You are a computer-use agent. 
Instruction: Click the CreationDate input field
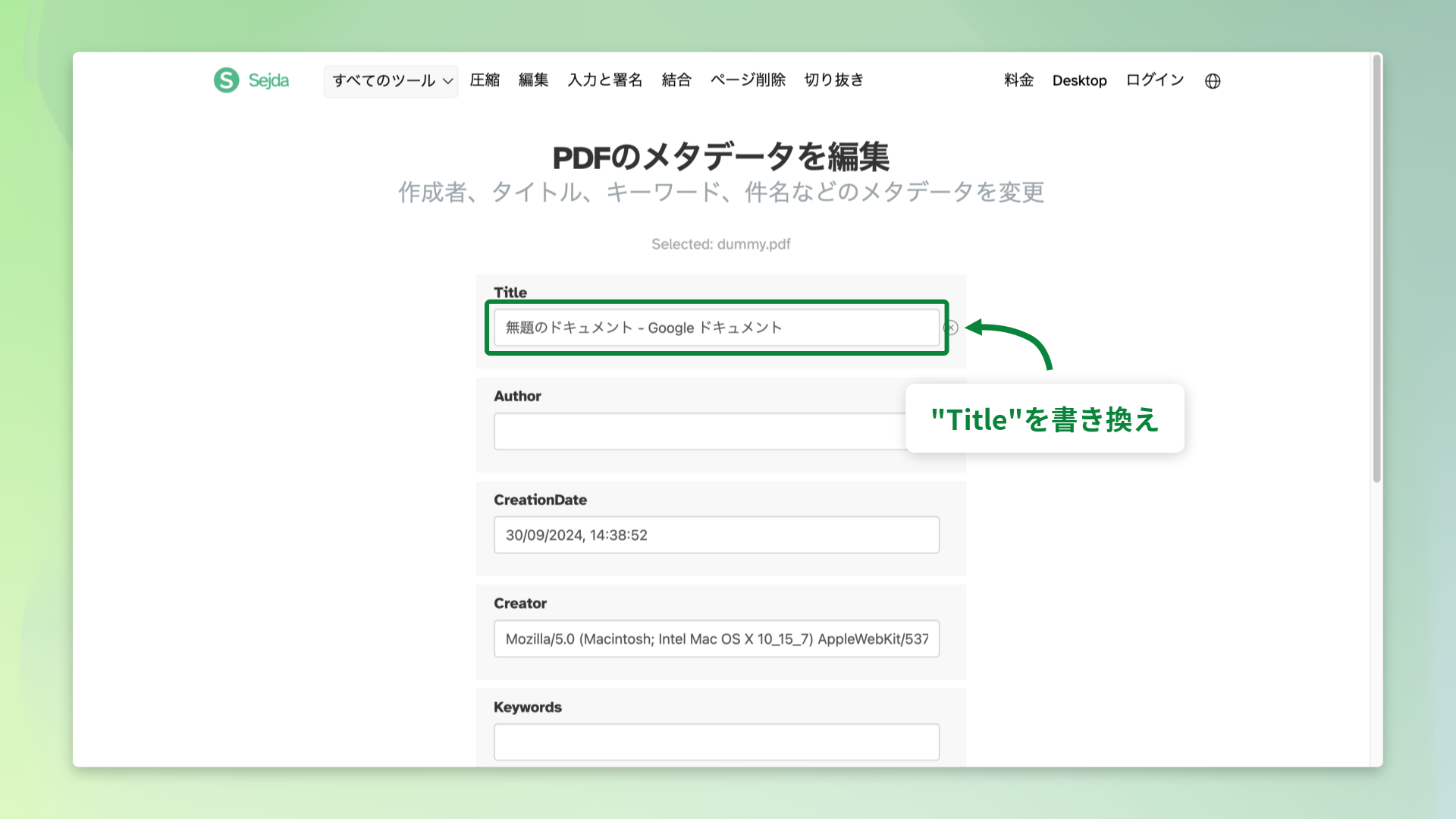716,535
